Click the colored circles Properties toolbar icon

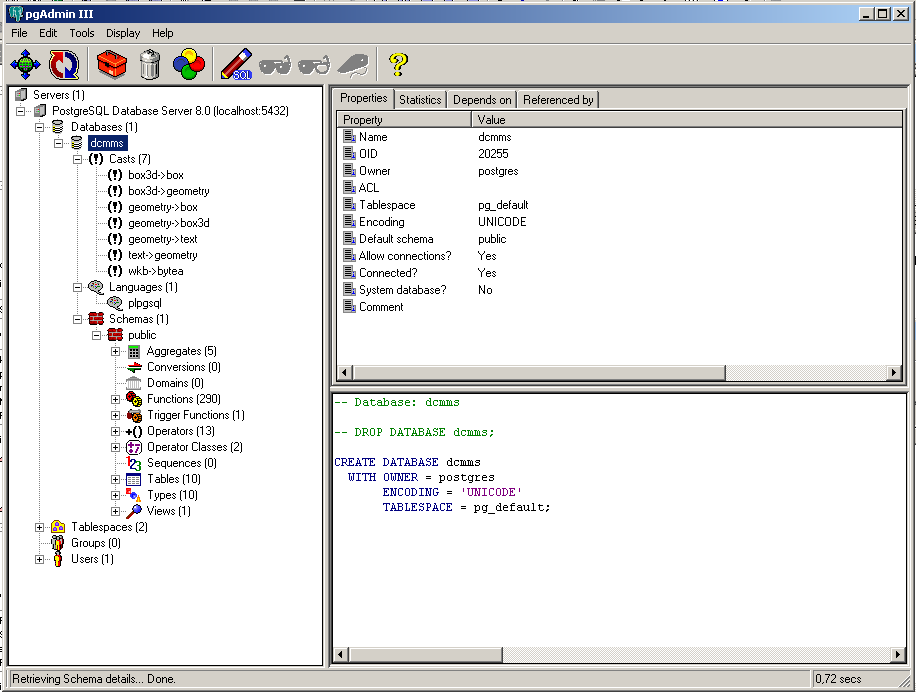(x=189, y=64)
